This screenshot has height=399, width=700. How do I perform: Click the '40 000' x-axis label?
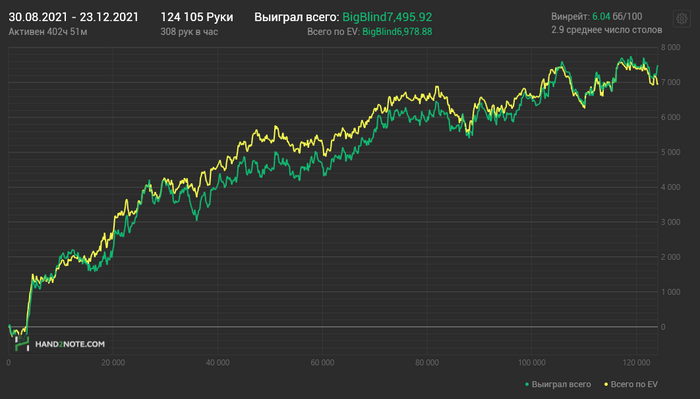point(217,362)
